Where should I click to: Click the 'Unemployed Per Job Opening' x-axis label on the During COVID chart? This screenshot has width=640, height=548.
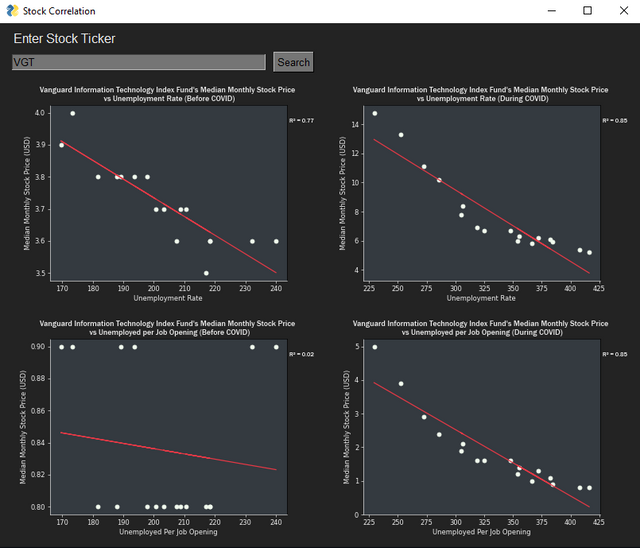coord(482,532)
